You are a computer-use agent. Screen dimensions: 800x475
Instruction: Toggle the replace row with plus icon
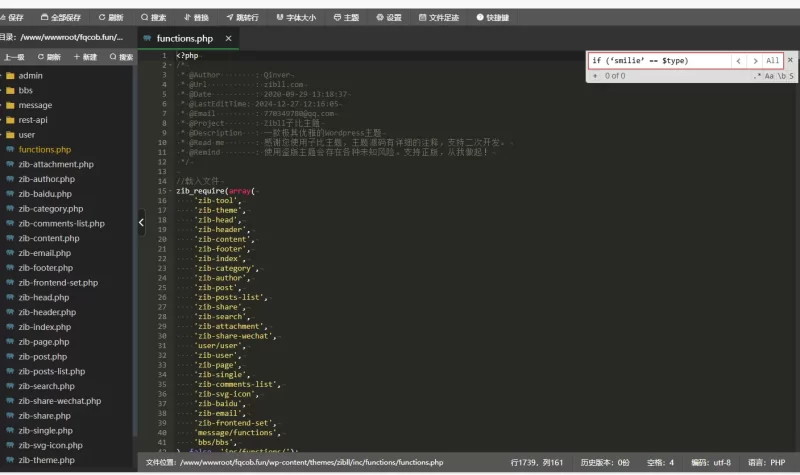click(x=595, y=76)
